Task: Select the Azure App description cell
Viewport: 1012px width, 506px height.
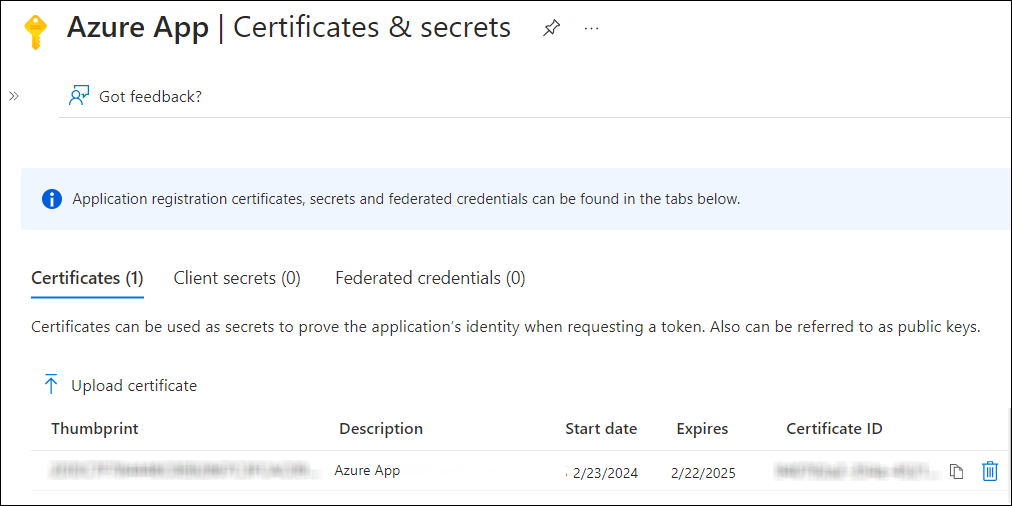Action: (x=367, y=469)
